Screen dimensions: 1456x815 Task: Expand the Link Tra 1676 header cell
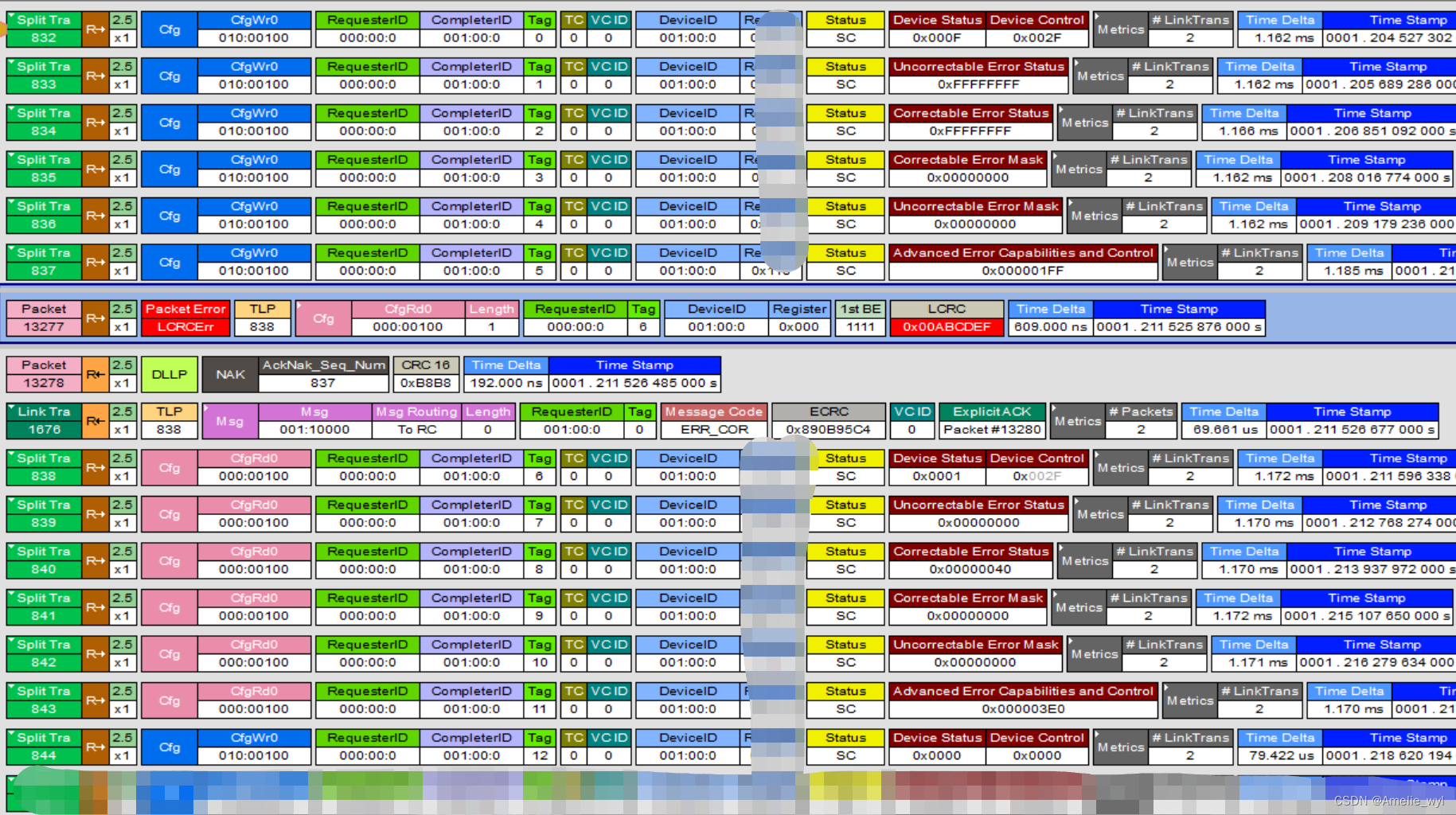tap(44, 421)
